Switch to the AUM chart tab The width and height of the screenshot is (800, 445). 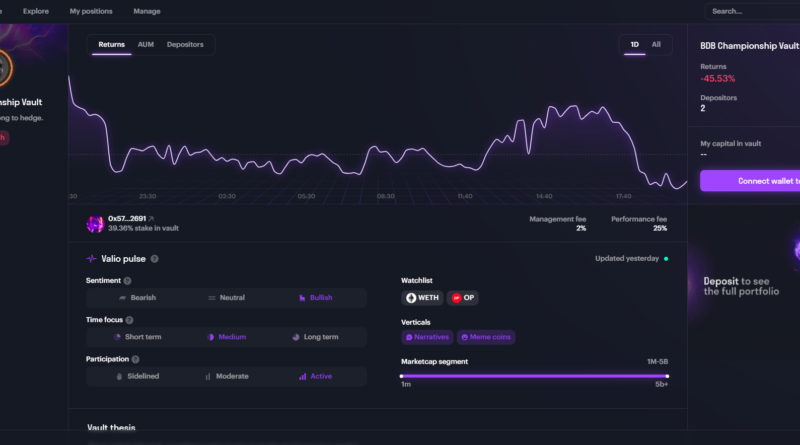[x=146, y=45]
